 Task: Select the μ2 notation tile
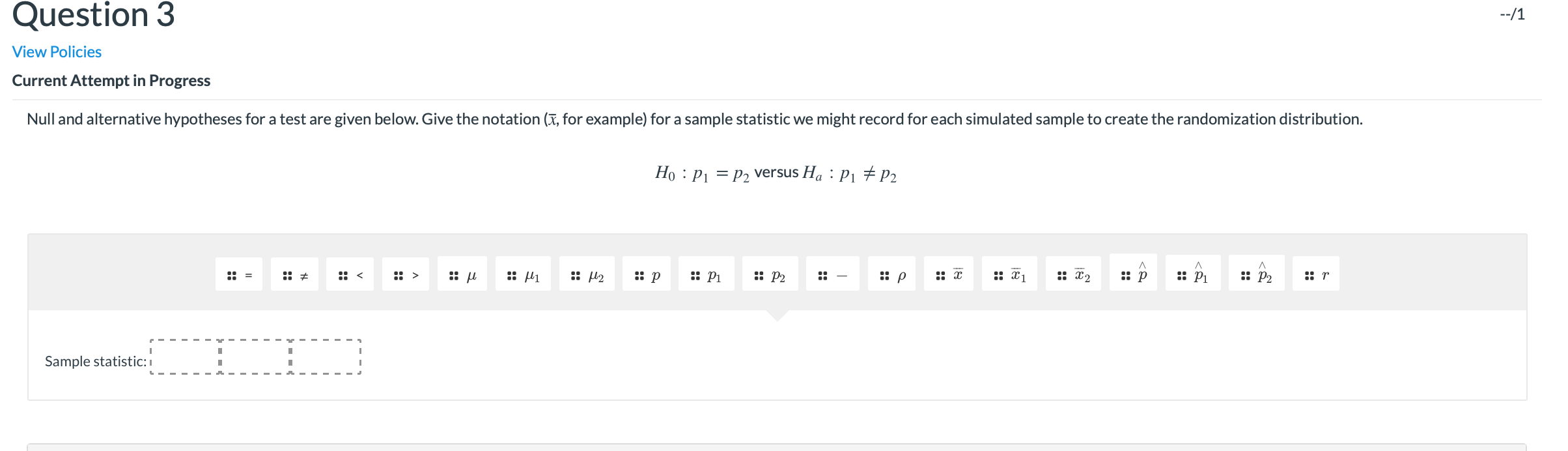[587, 274]
